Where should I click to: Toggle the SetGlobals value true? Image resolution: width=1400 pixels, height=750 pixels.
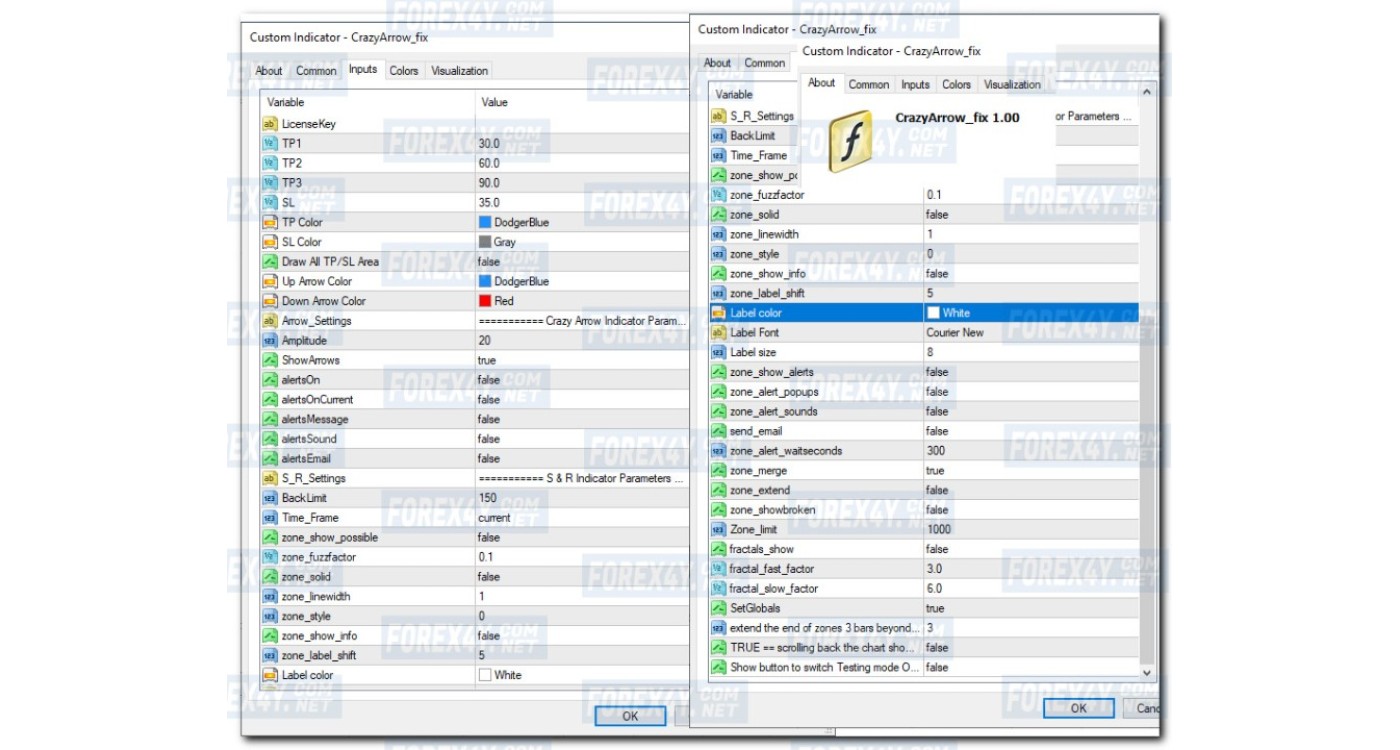935,608
